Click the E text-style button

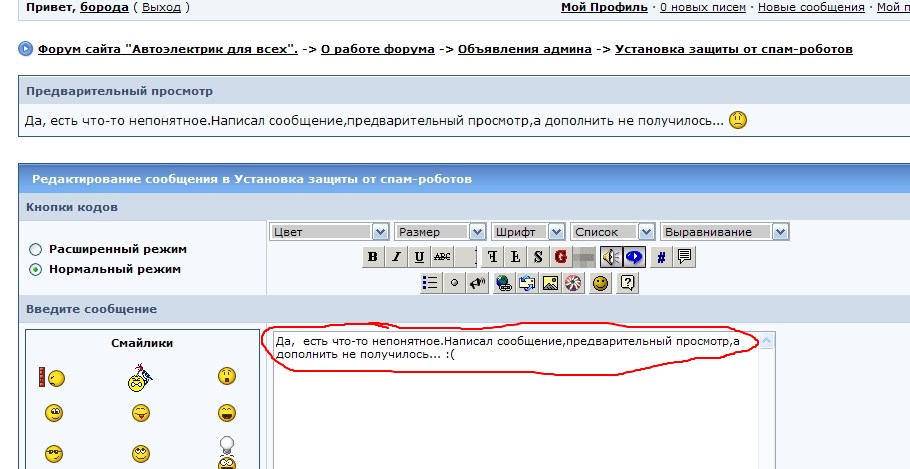tap(515, 257)
